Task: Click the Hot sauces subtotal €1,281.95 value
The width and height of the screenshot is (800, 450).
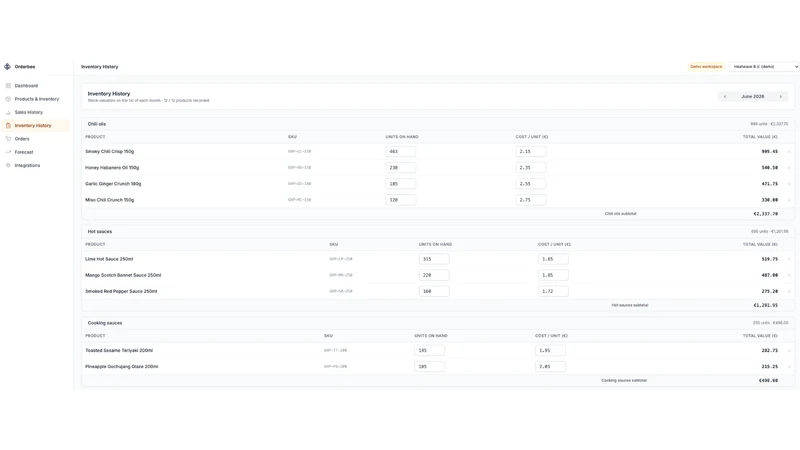Action: click(765, 305)
